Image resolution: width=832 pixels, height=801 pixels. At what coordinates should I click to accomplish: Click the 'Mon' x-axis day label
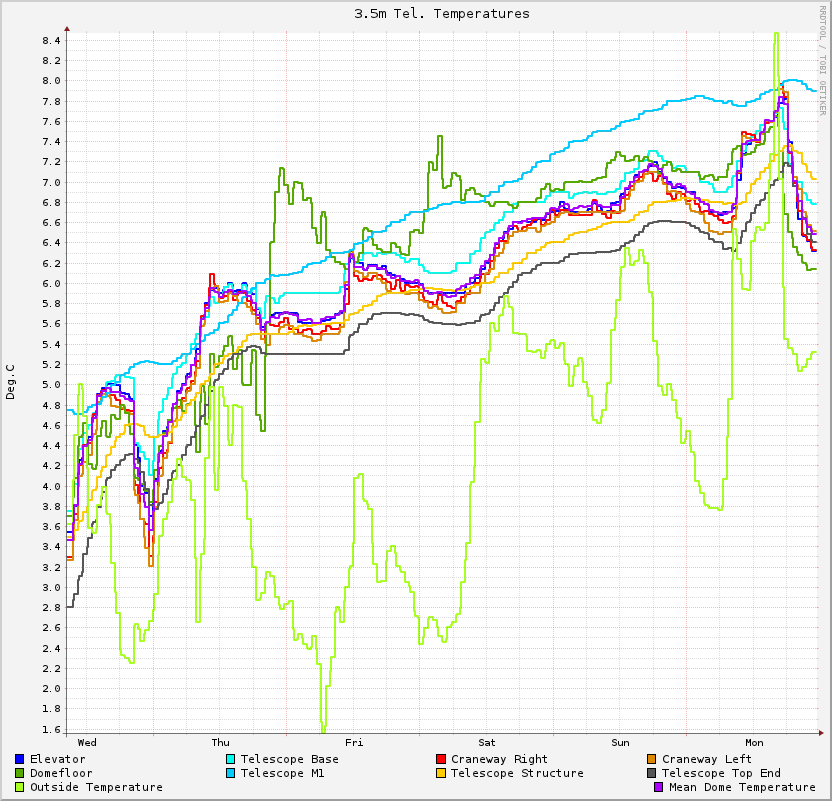point(754,742)
